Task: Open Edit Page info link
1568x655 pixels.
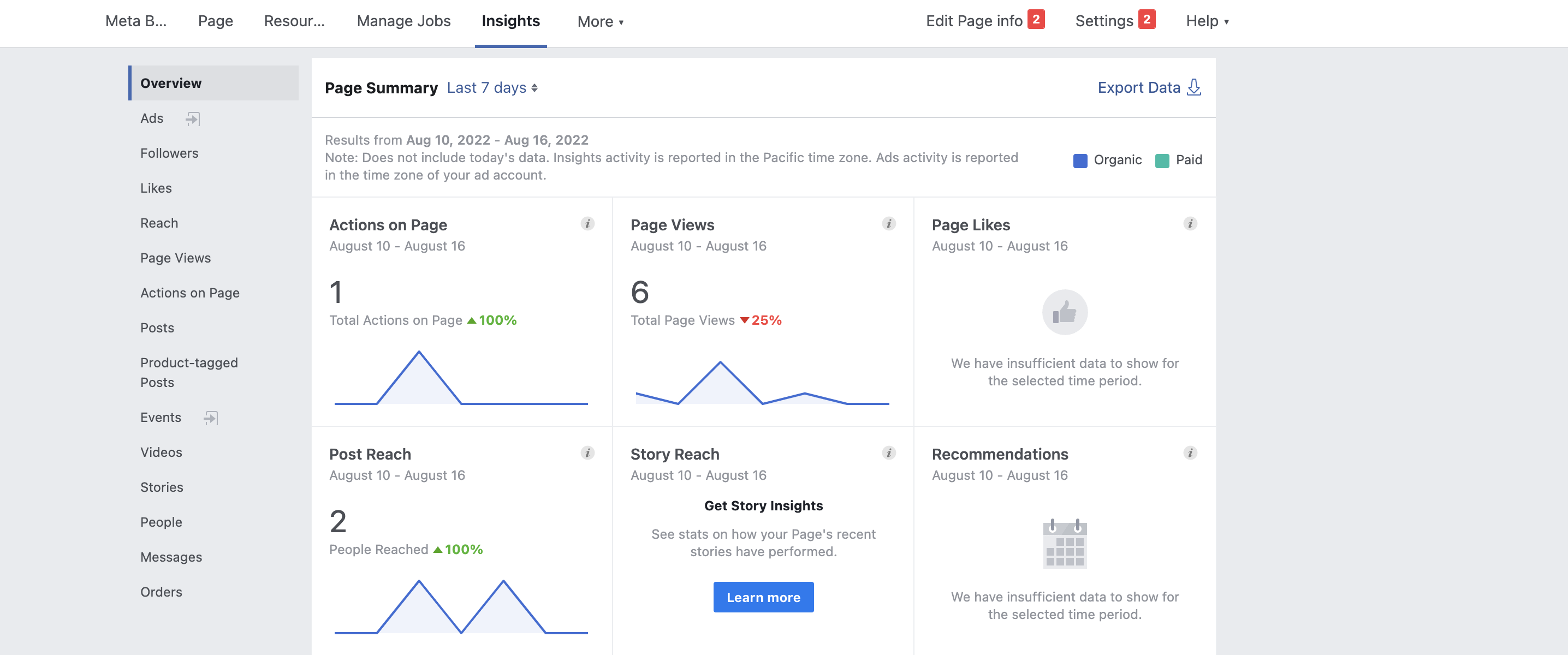Action: [x=974, y=21]
